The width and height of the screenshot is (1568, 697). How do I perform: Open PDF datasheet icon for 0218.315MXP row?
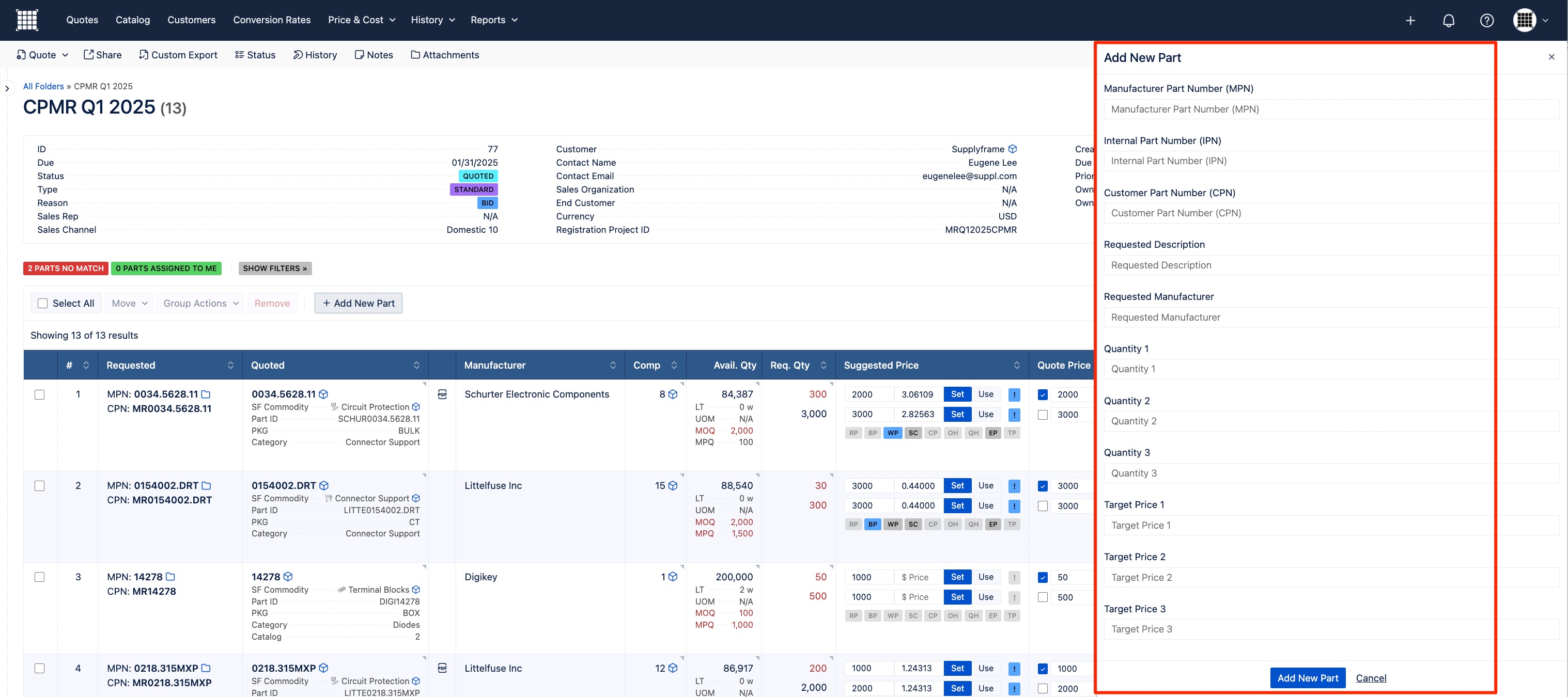click(x=443, y=668)
